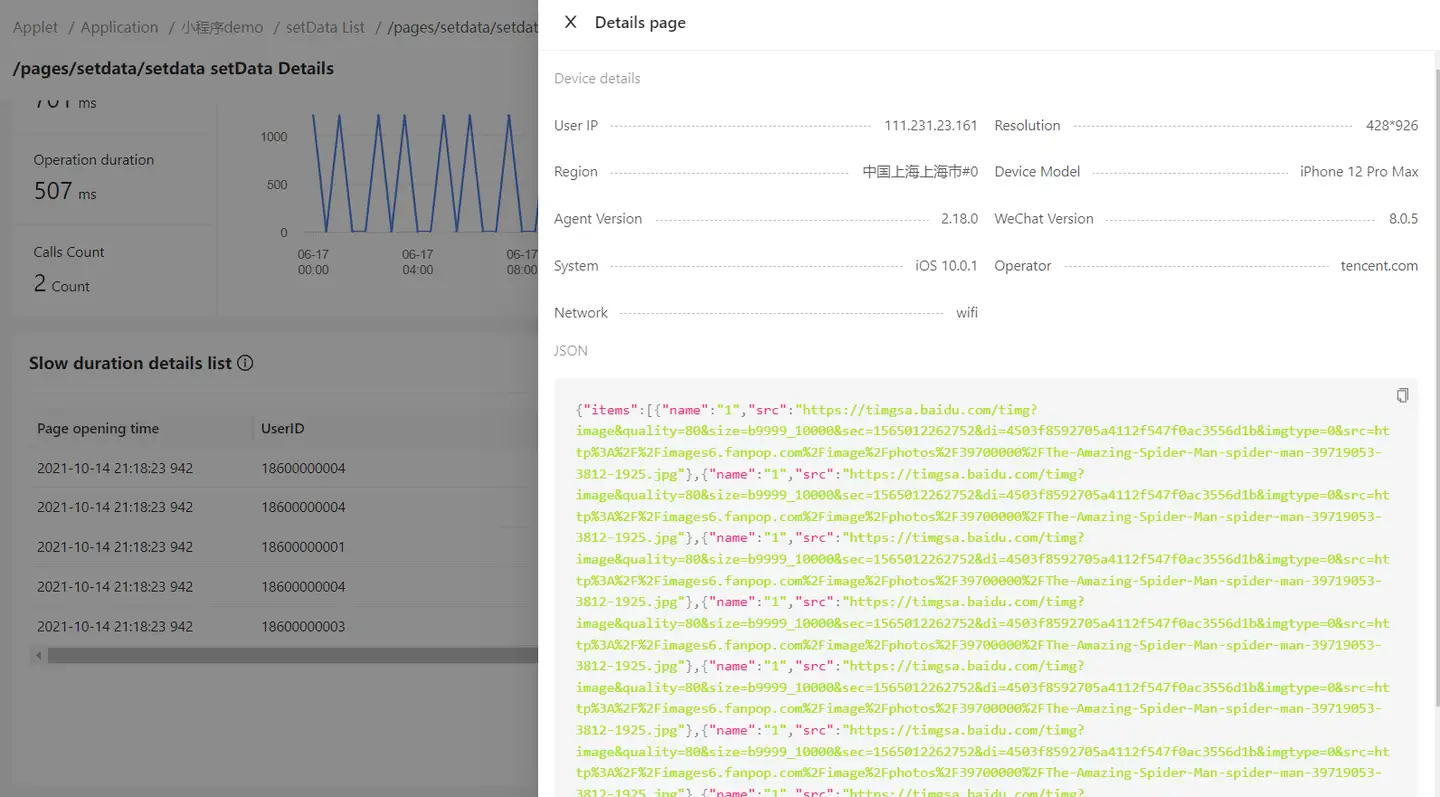1440x797 pixels.
Task: Click chart axis label 06-17 04:00
Action: coord(418,262)
